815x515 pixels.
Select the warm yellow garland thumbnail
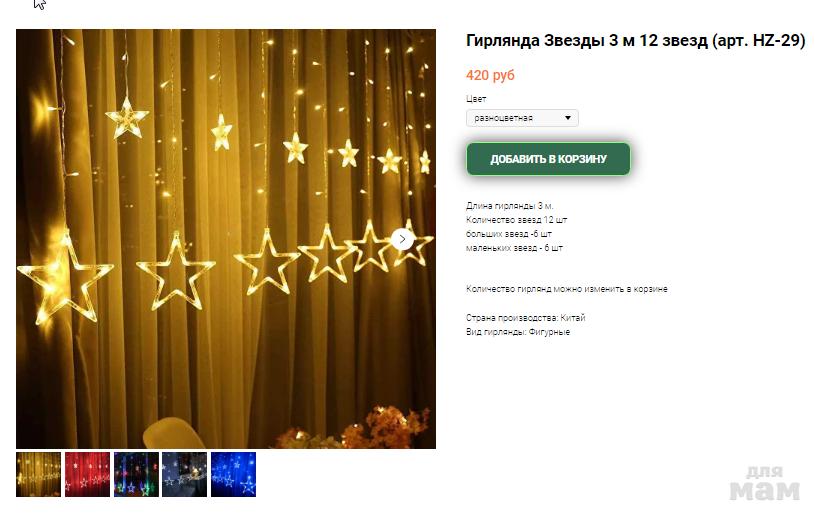tap(38, 474)
